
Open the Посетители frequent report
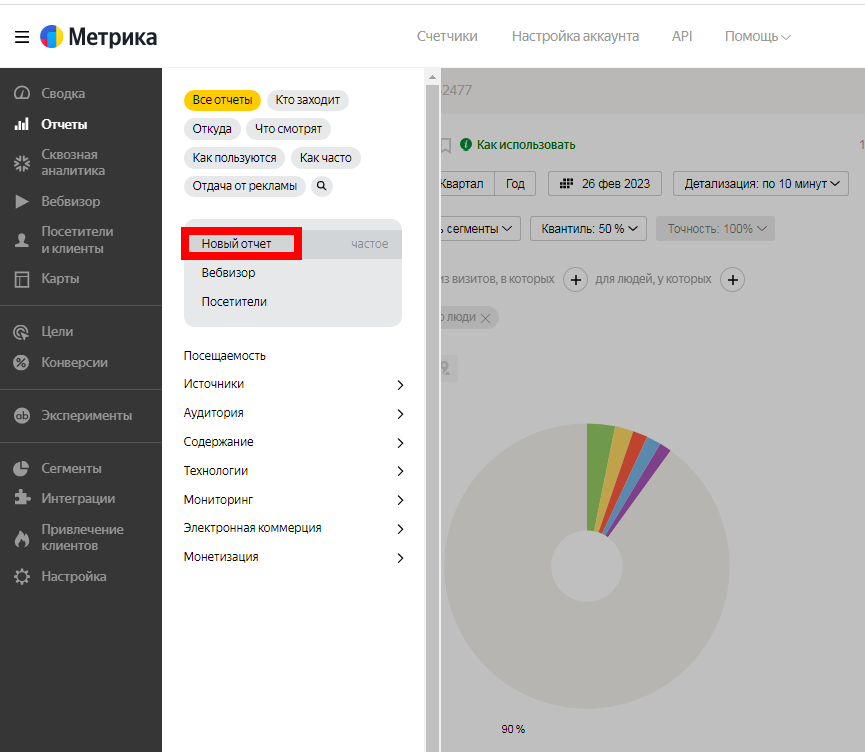tap(234, 302)
